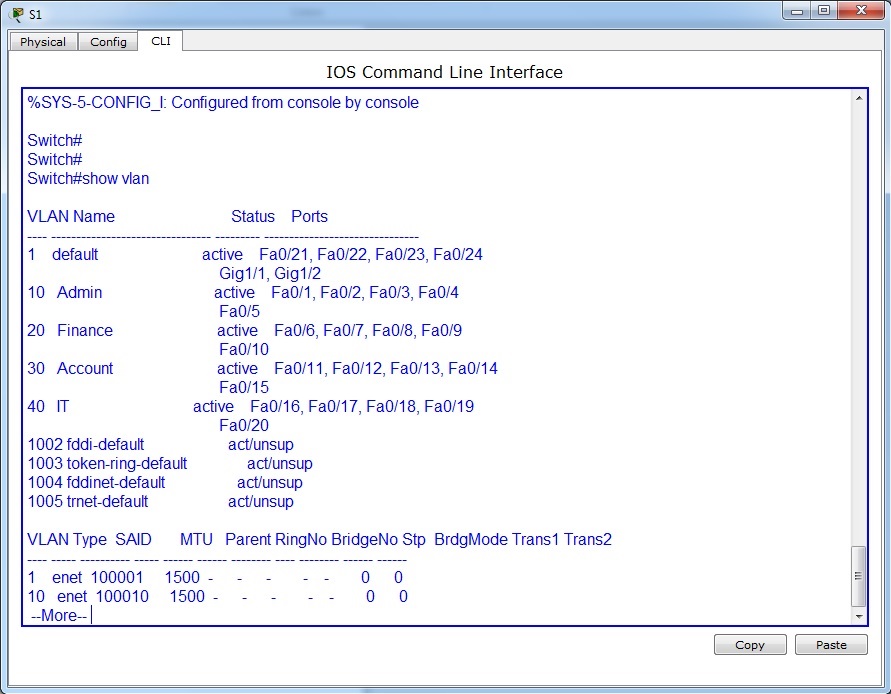
Task: Click the 'Account' VLAN name
Action: pyautogui.click(x=85, y=368)
